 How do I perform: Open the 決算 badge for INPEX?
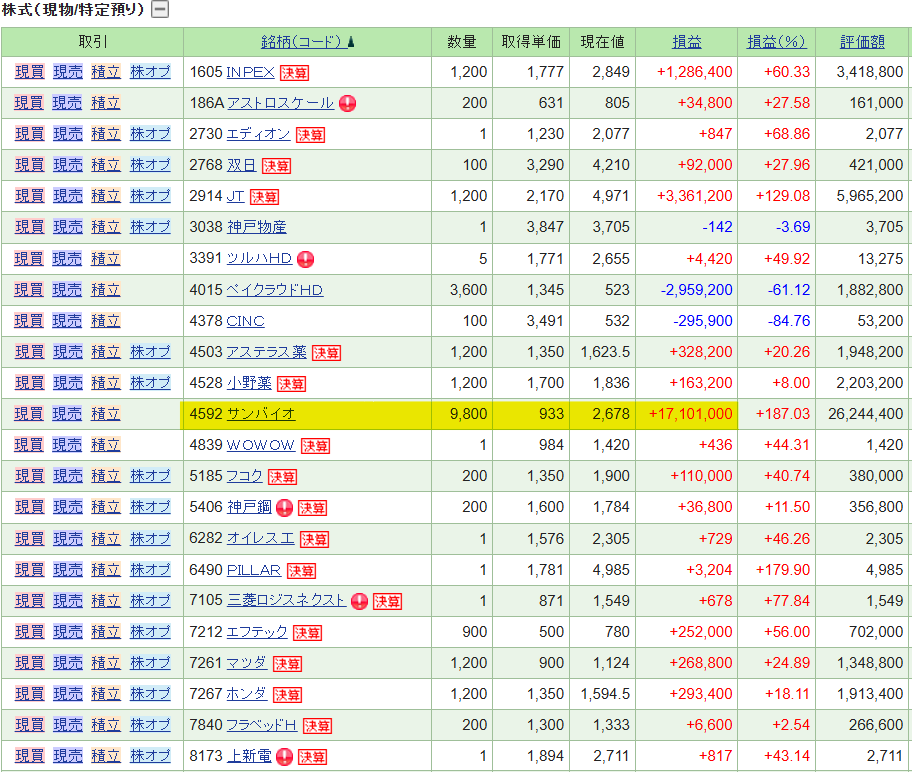(x=294, y=73)
